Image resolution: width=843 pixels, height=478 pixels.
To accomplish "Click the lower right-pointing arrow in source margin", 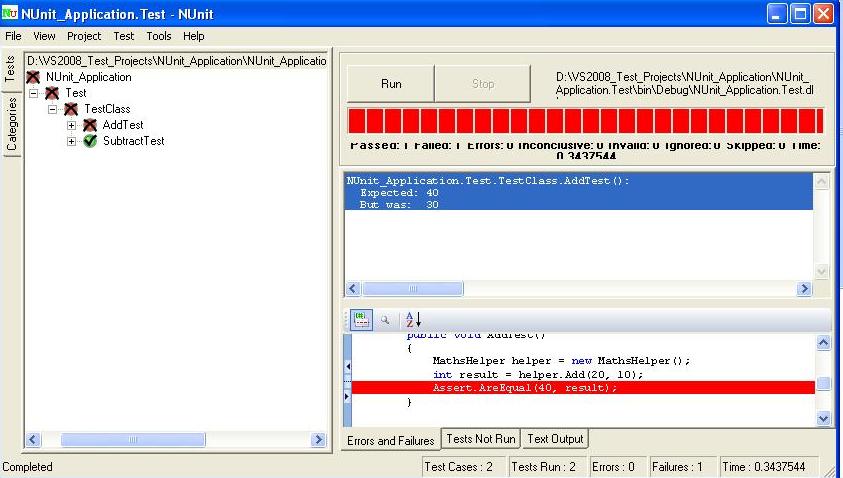I will pyautogui.click(x=347, y=397).
